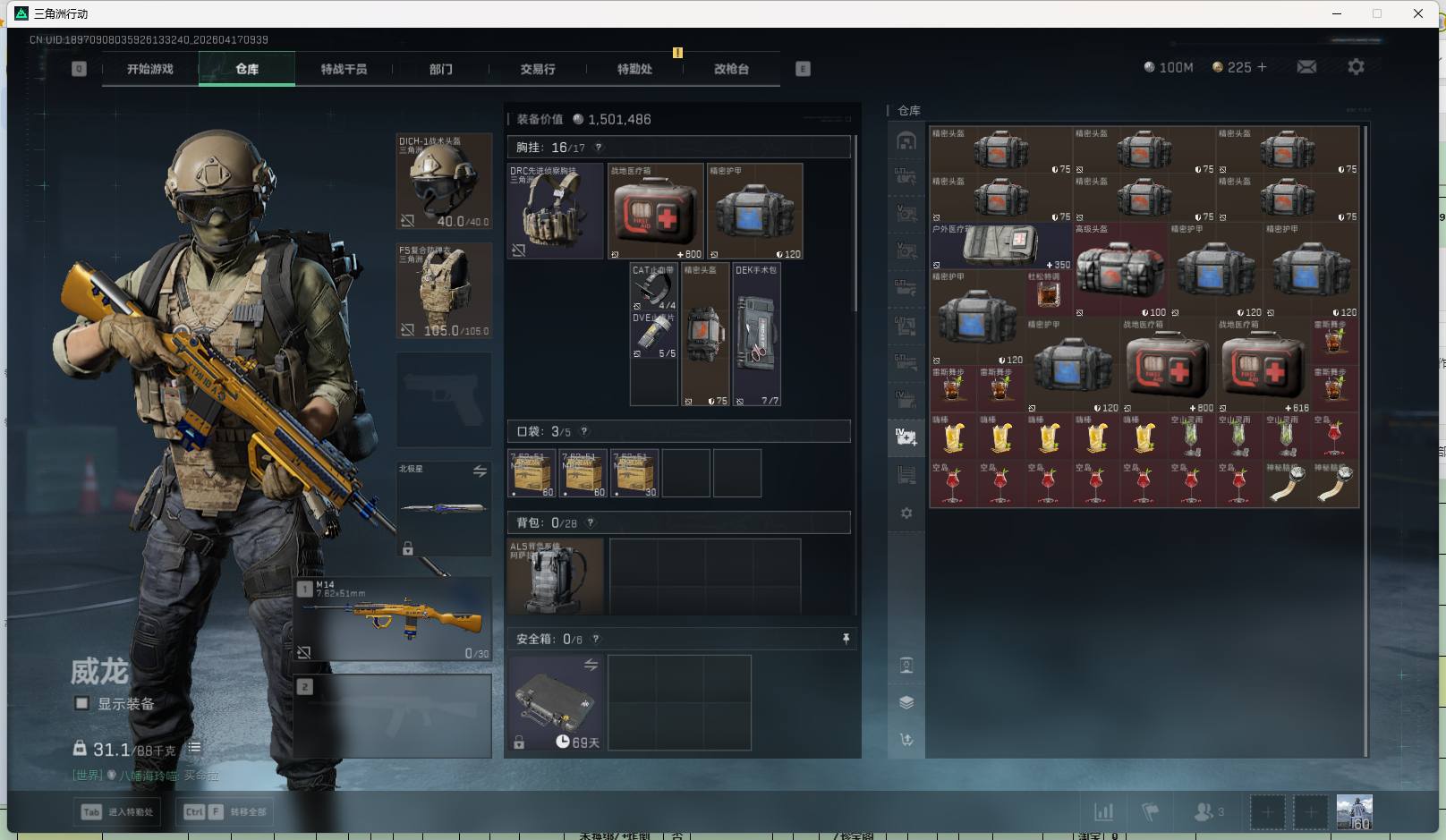
Task: Select the DRC chest rig item
Action: (556, 211)
